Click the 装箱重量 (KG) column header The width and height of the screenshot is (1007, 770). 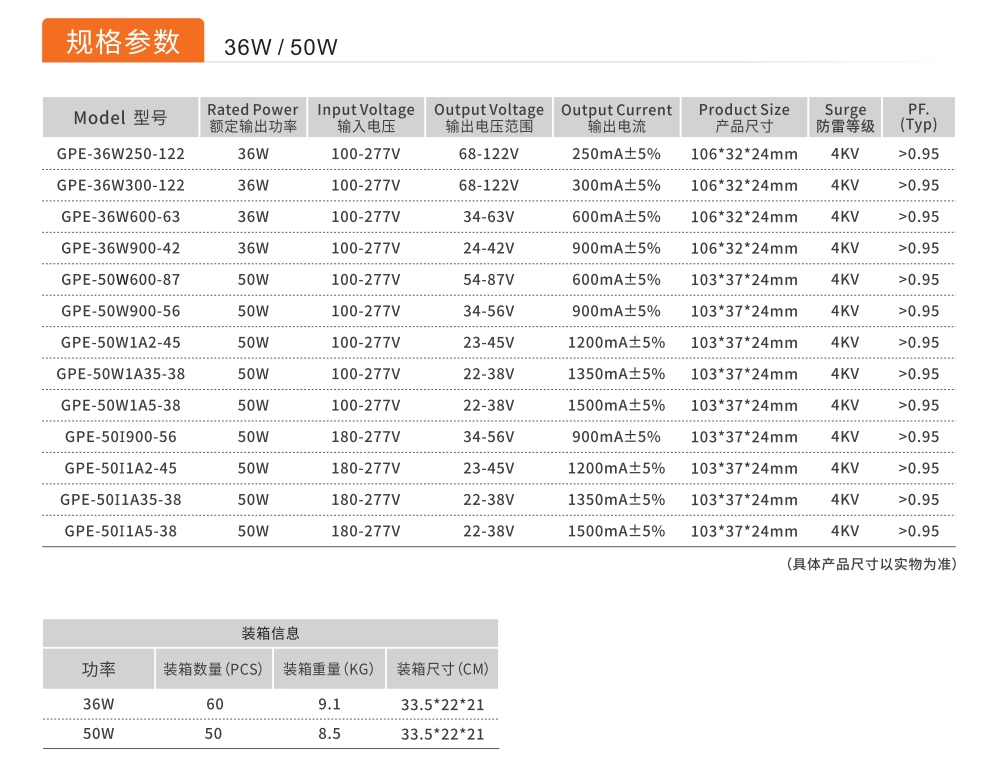click(x=329, y=669)
